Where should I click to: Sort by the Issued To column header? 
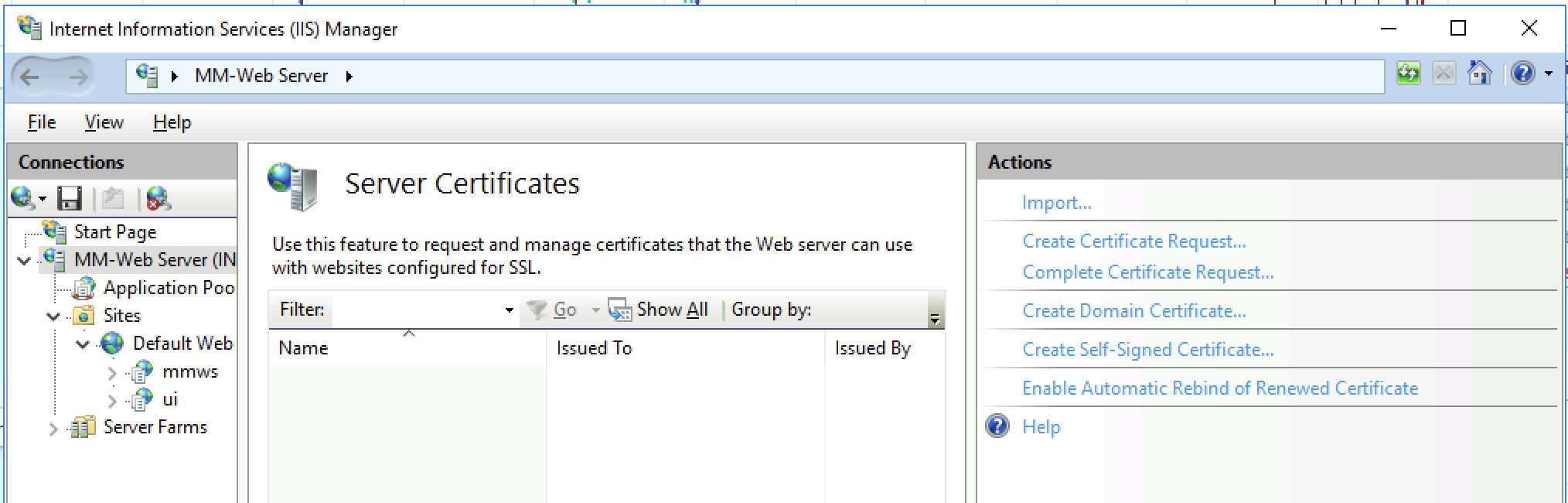click(x=594, y=348)
